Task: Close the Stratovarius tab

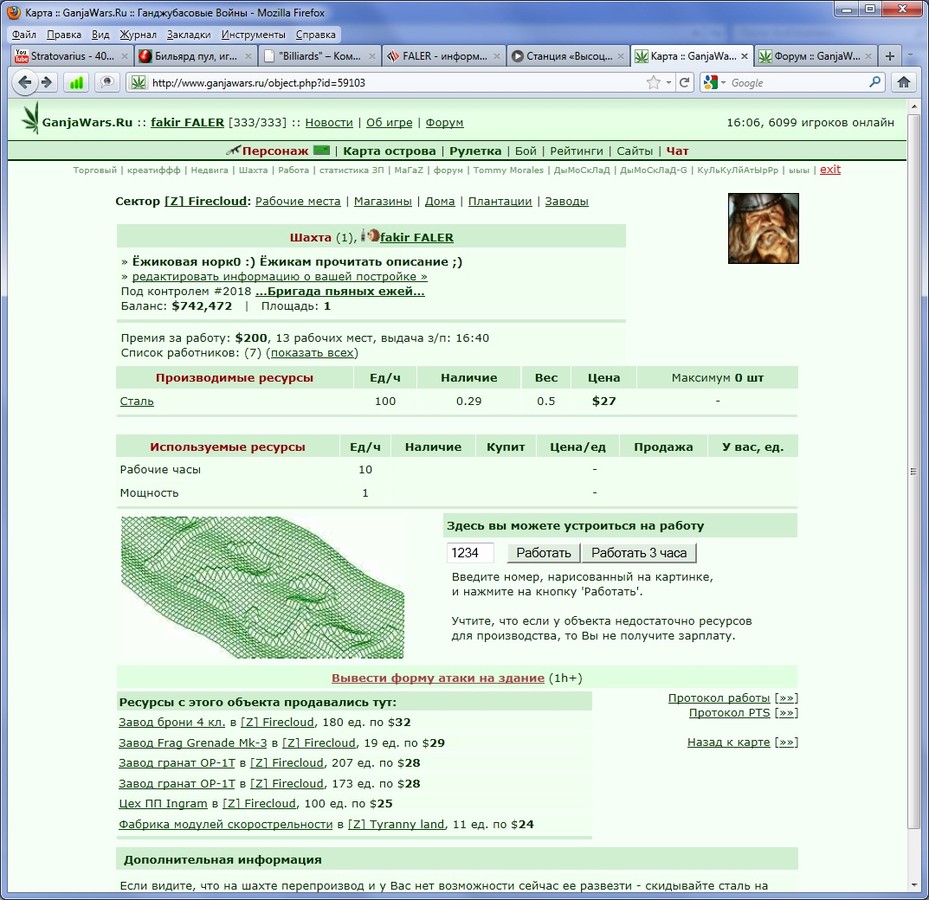Action: tap(124, 56)
